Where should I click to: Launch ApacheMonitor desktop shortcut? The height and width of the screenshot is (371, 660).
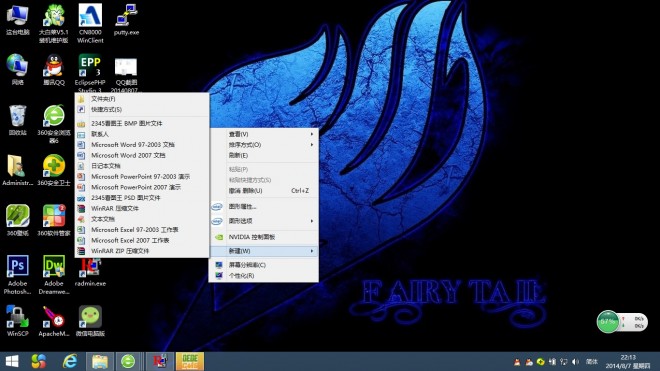point(54,321)
